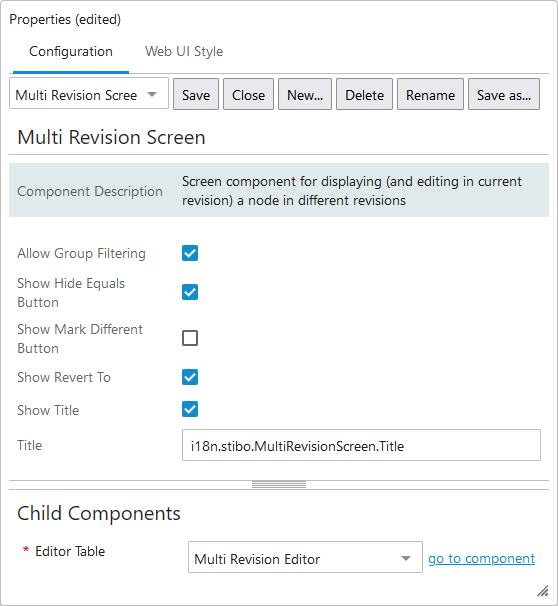Image resolution: width=558 pixels, height=606 pixels.
Task: Open the Multi Revision Screen selector dropdown
Action: click(x=89, y=94)
